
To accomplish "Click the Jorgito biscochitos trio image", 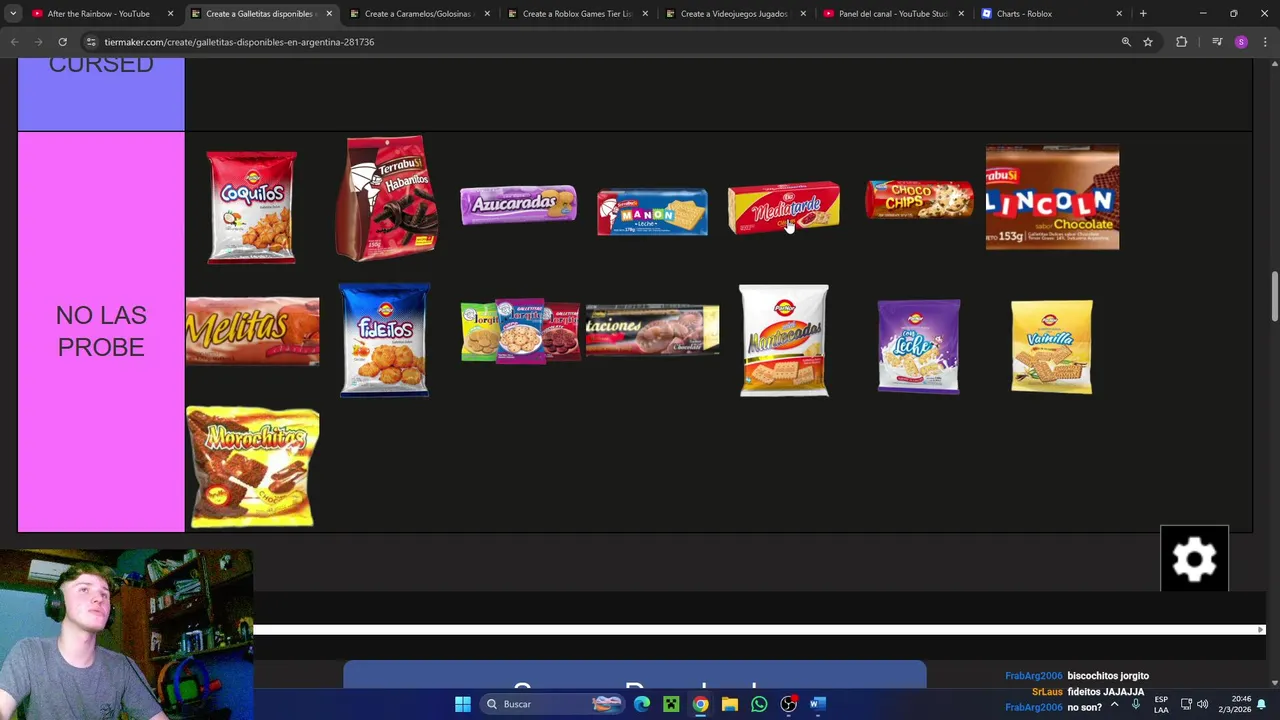I will point(519,332).
